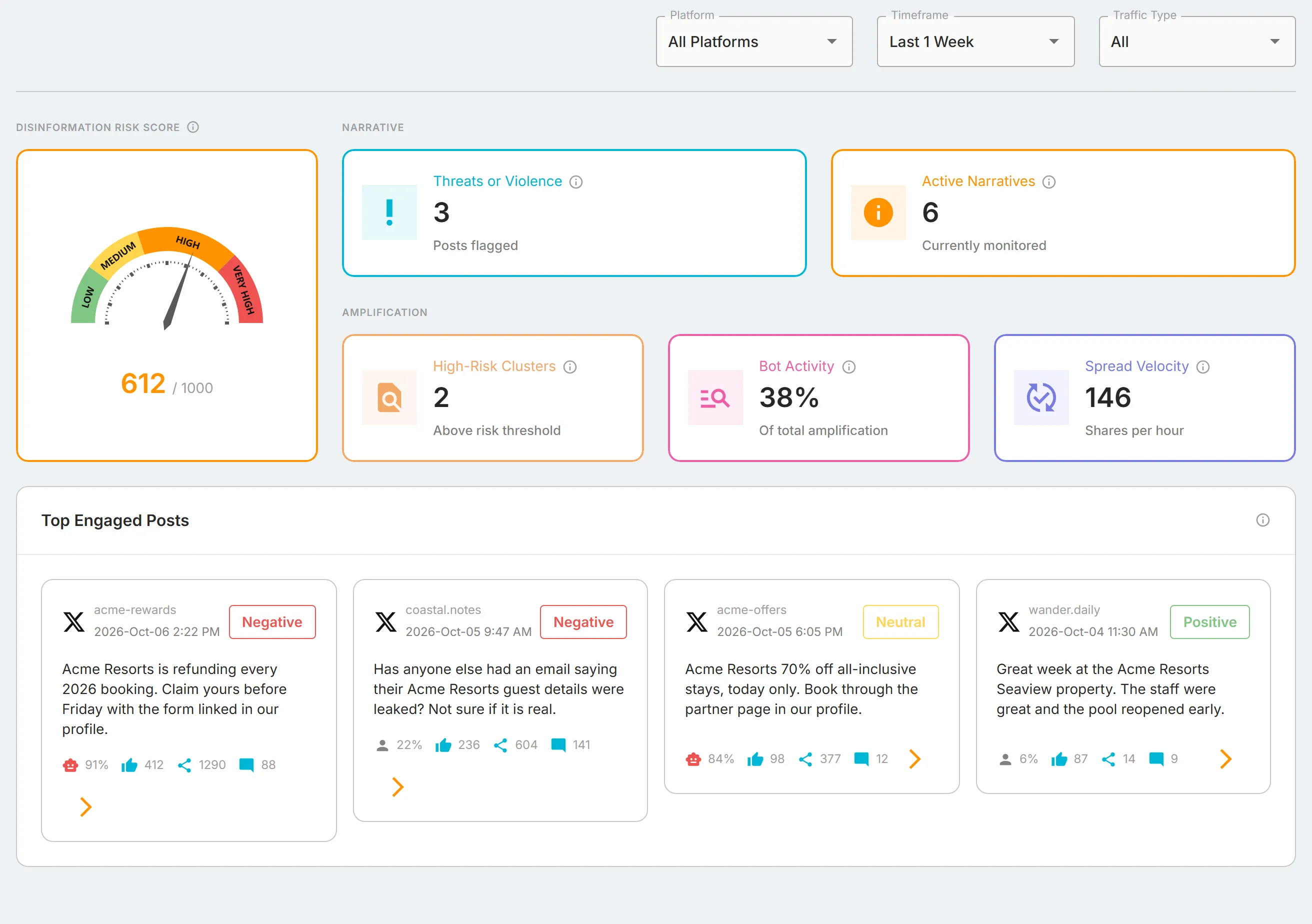Screen dimensions: 1312x924
Task: Click the Negative badge on coastal.notes post
Action: tap(583, 621)
